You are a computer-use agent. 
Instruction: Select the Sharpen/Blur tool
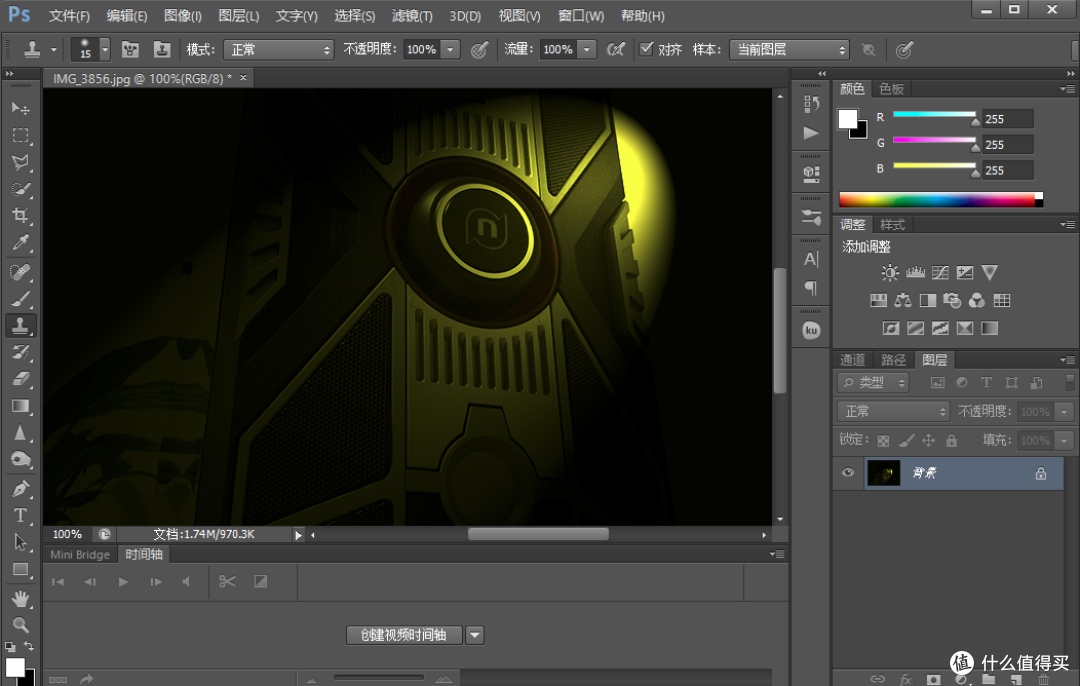click(21, 433)
